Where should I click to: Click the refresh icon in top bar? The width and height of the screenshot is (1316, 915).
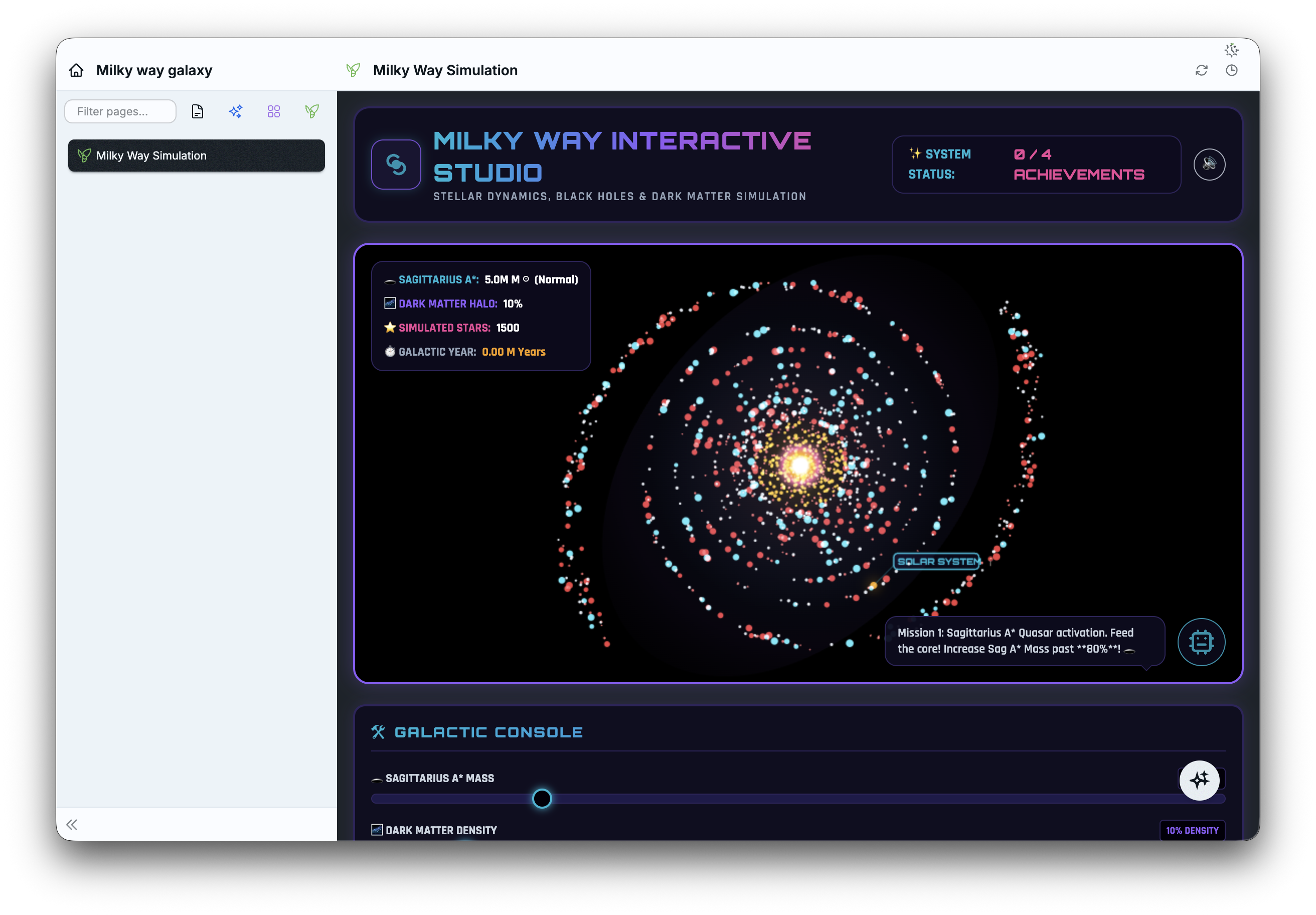click(x=1201, y=71)
